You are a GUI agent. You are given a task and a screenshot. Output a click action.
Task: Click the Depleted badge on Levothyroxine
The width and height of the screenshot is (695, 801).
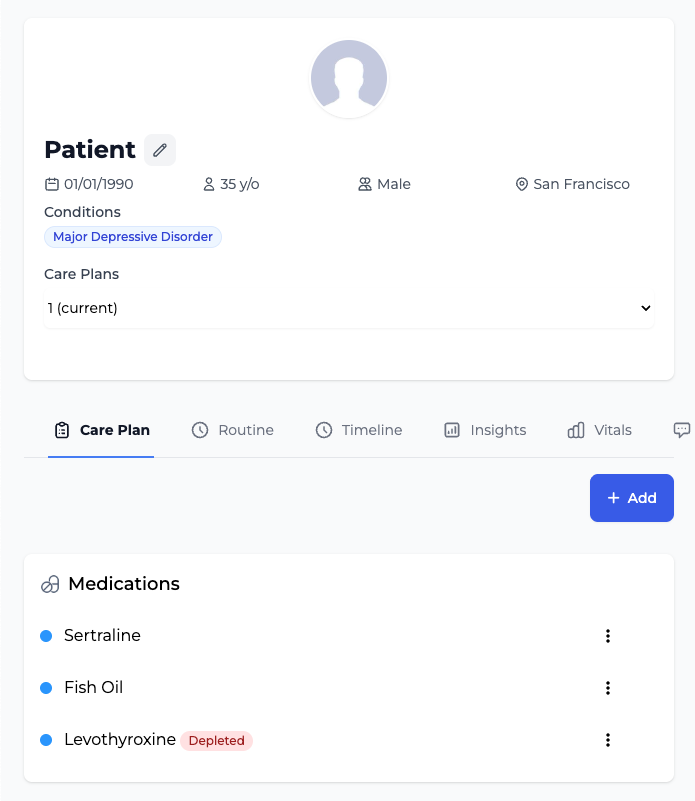(x=217, y=741)
